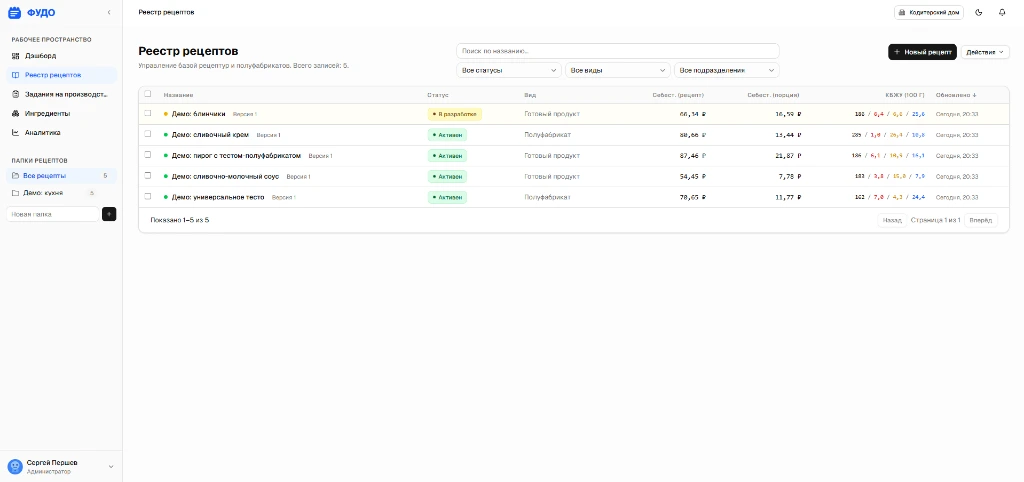The height and width of the screenshot is (482, 1024).
Task: Open the Все подразделения dropdown
Action: 726,71
